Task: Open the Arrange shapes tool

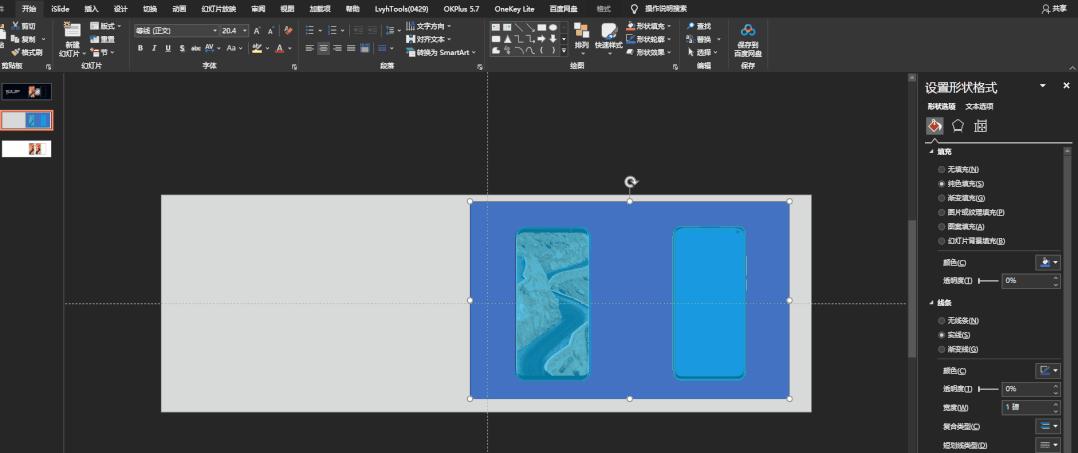Action: point(581,37)
